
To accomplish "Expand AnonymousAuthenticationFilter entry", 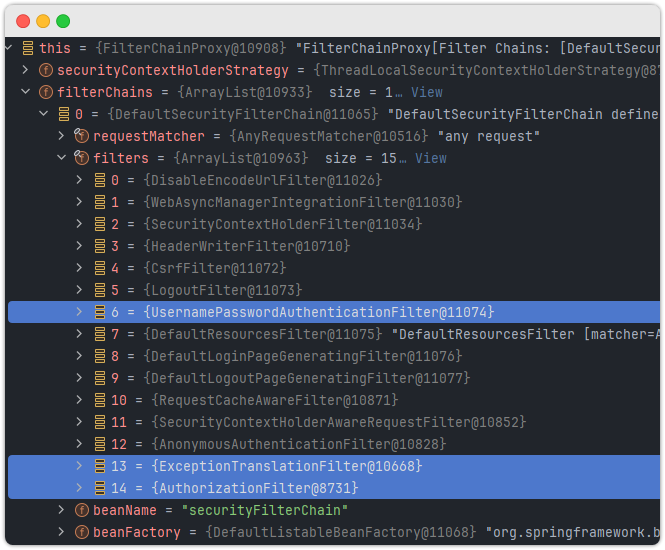I will tap(79, 444).
